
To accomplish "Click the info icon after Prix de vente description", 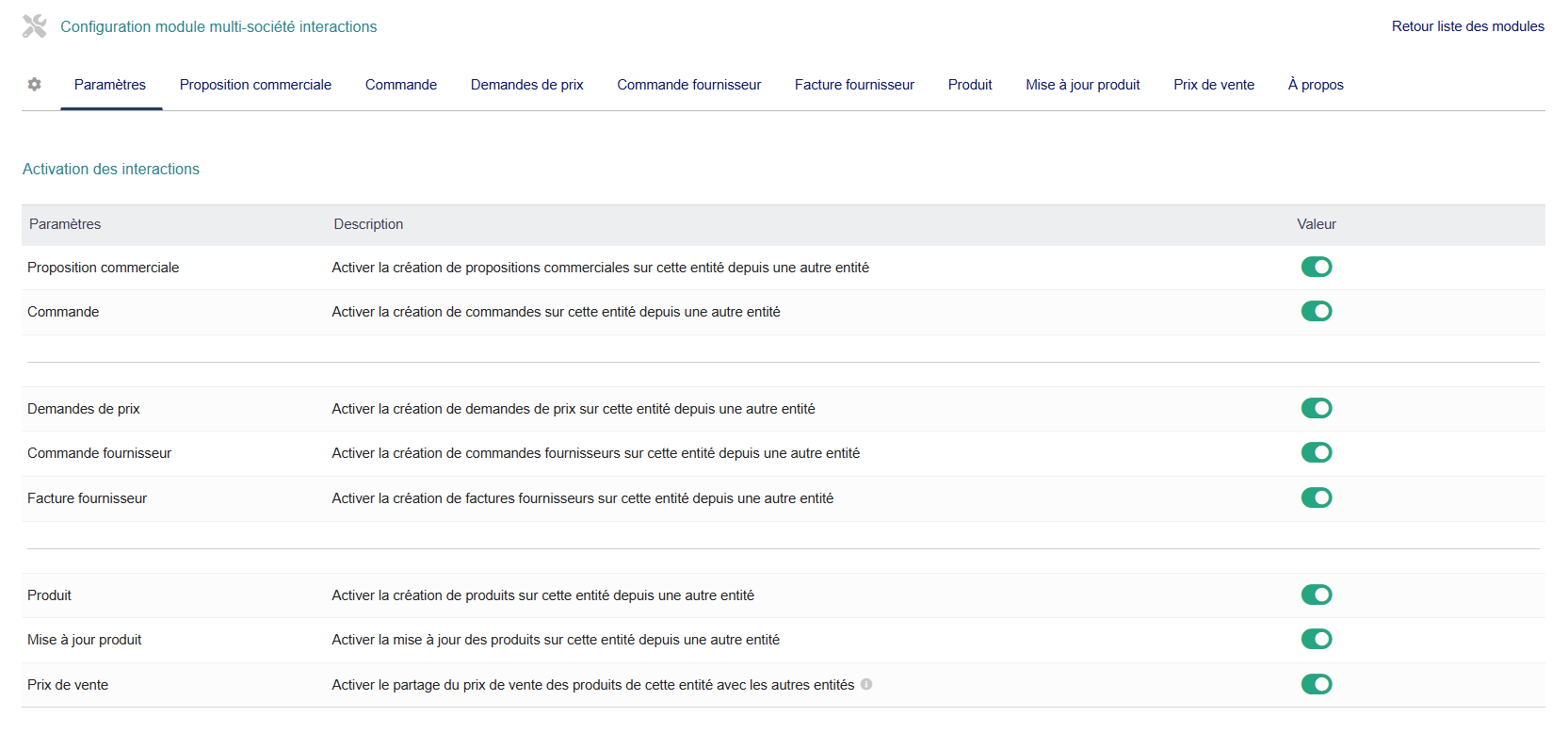I will [866, 685].
